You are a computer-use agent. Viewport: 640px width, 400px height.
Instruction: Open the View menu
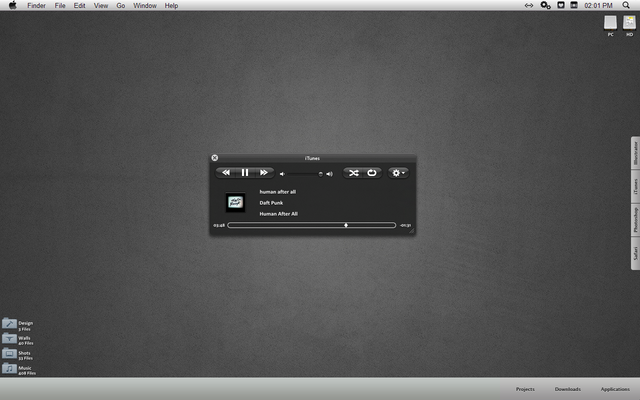point(101,5)
